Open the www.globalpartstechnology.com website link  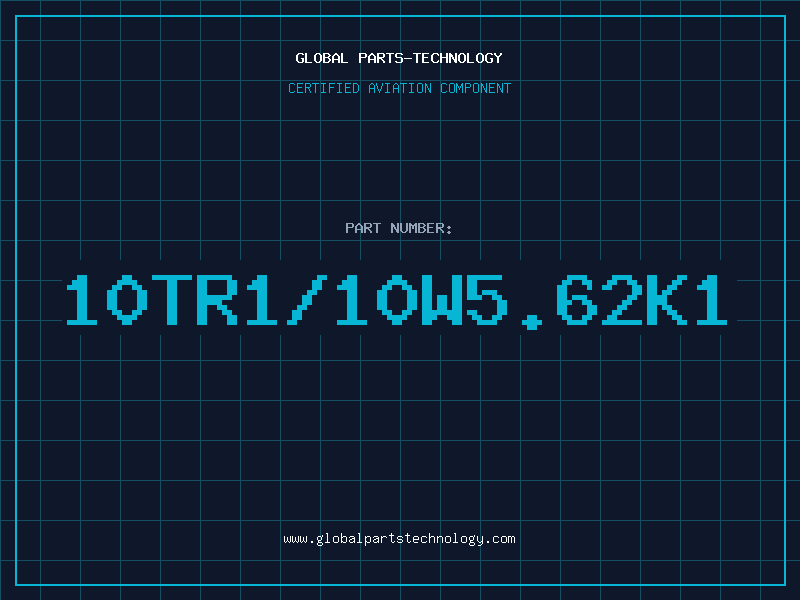[399, 539]
